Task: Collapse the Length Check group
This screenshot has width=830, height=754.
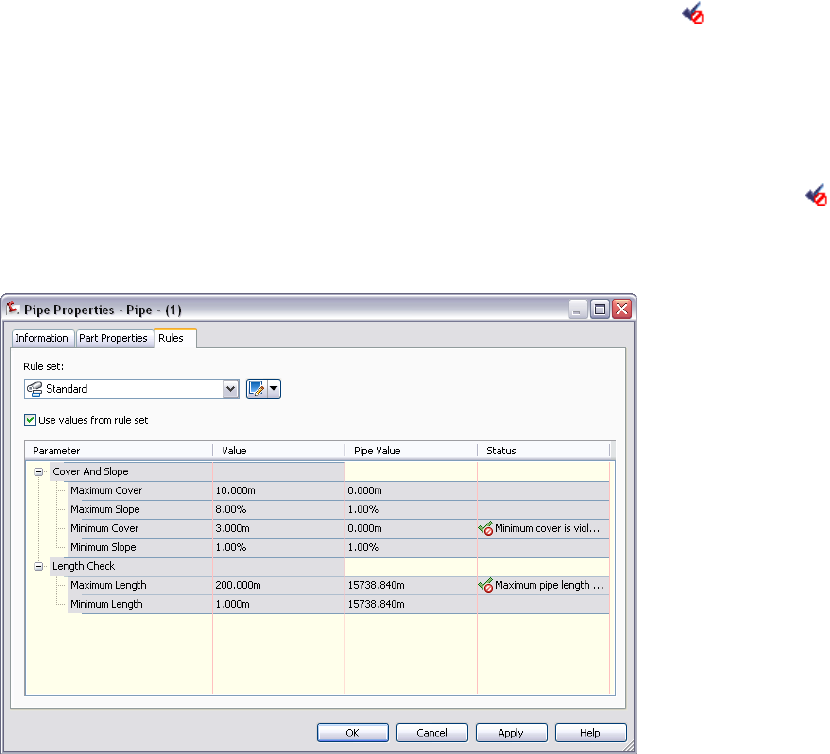Action: (x=39, y=566)
